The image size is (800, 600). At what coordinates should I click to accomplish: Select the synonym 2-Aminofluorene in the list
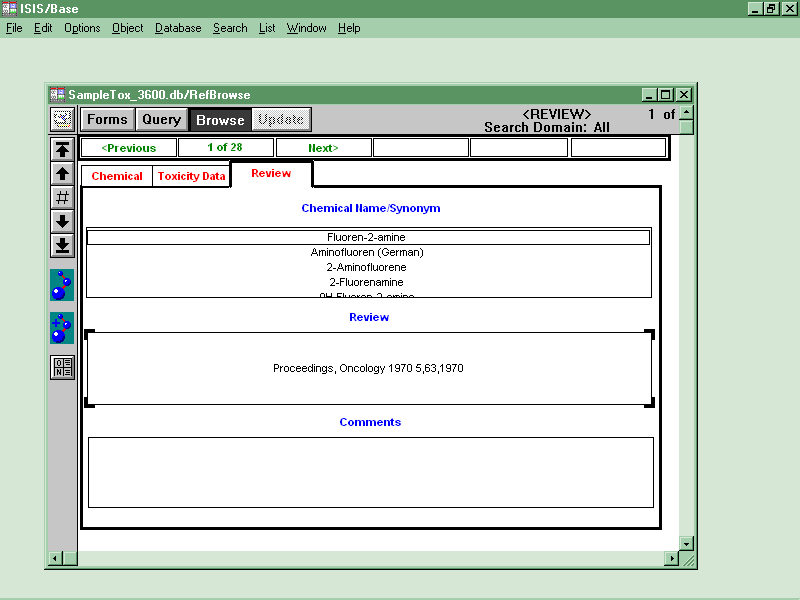tap(367, 267)
